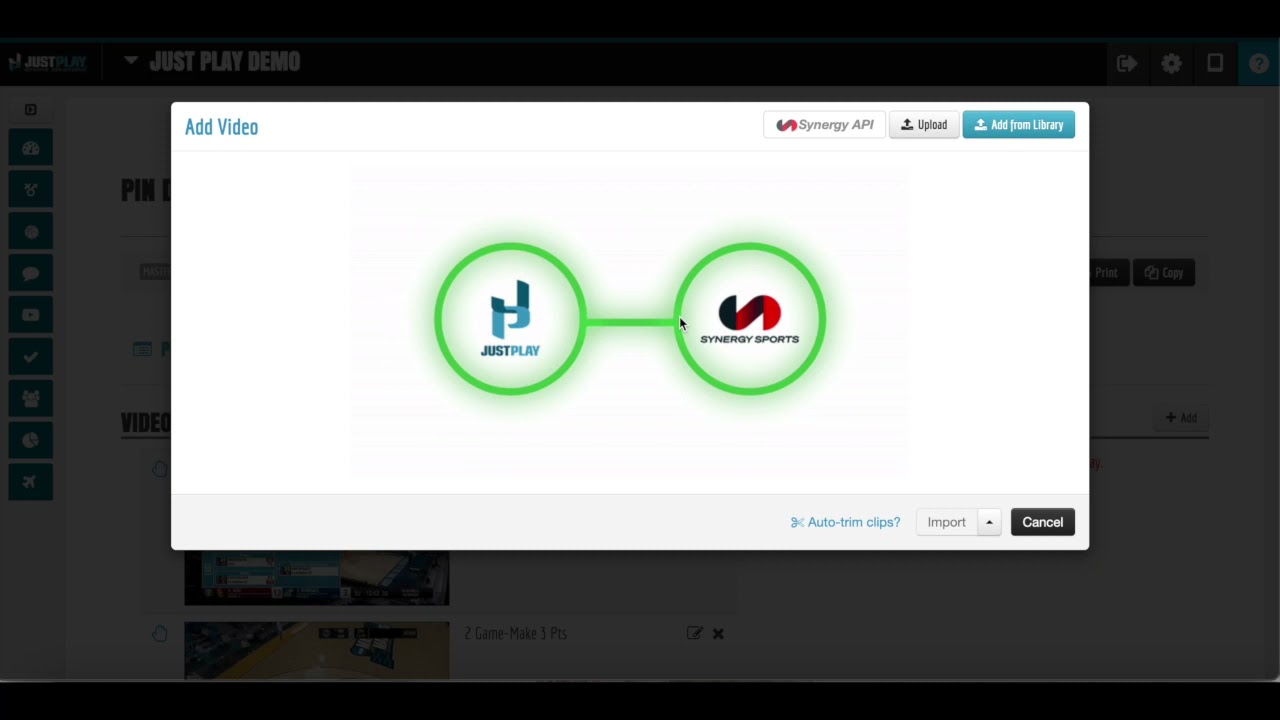Click the Copy button behind dialog

click(x=1164, y=272)
